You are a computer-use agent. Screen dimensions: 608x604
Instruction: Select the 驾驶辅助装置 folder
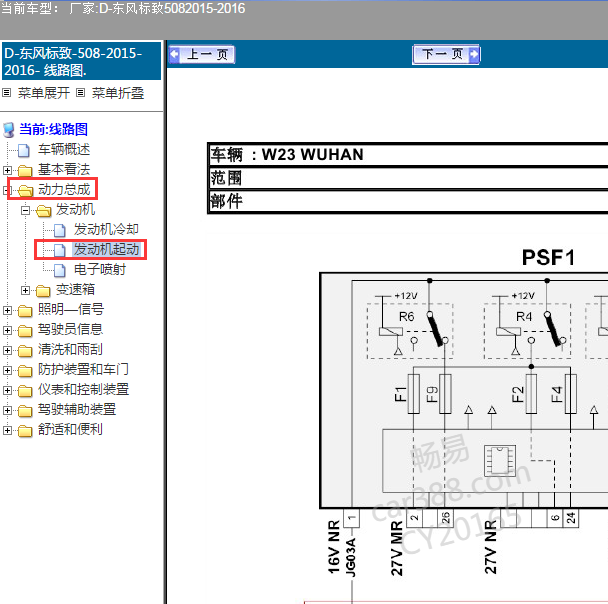click(x=77, y=410)
